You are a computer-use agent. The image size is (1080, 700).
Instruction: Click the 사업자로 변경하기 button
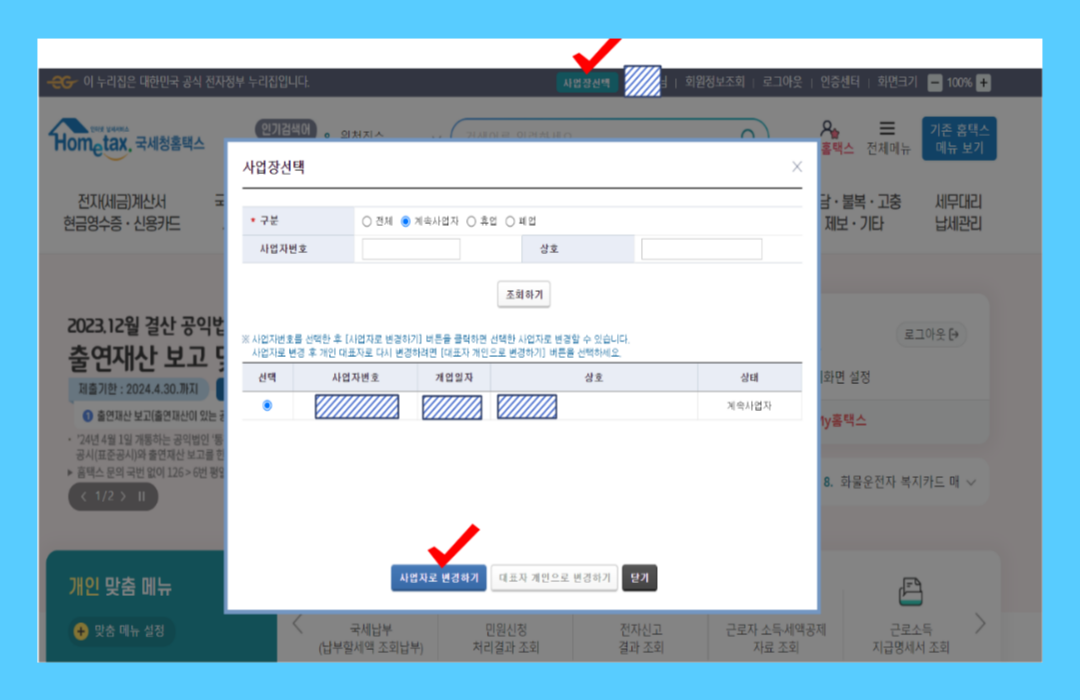pos(441,578)
